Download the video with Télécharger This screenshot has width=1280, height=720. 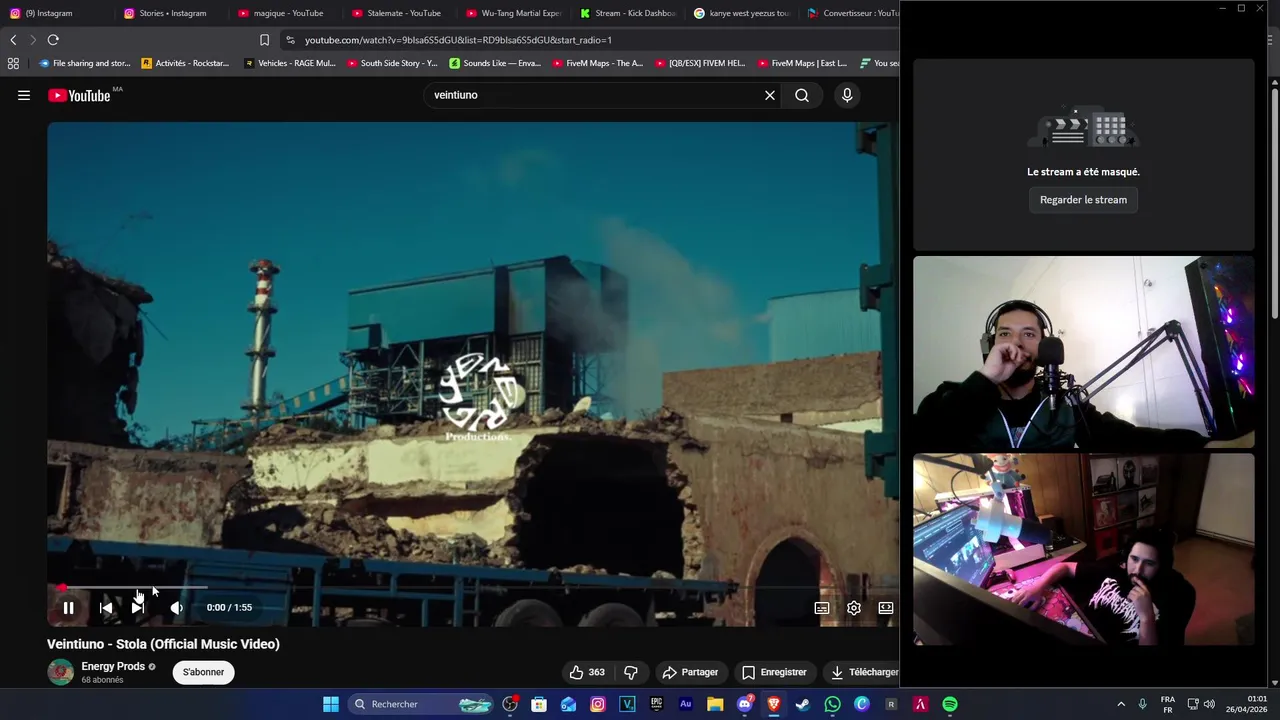click(x=862, y=672)
